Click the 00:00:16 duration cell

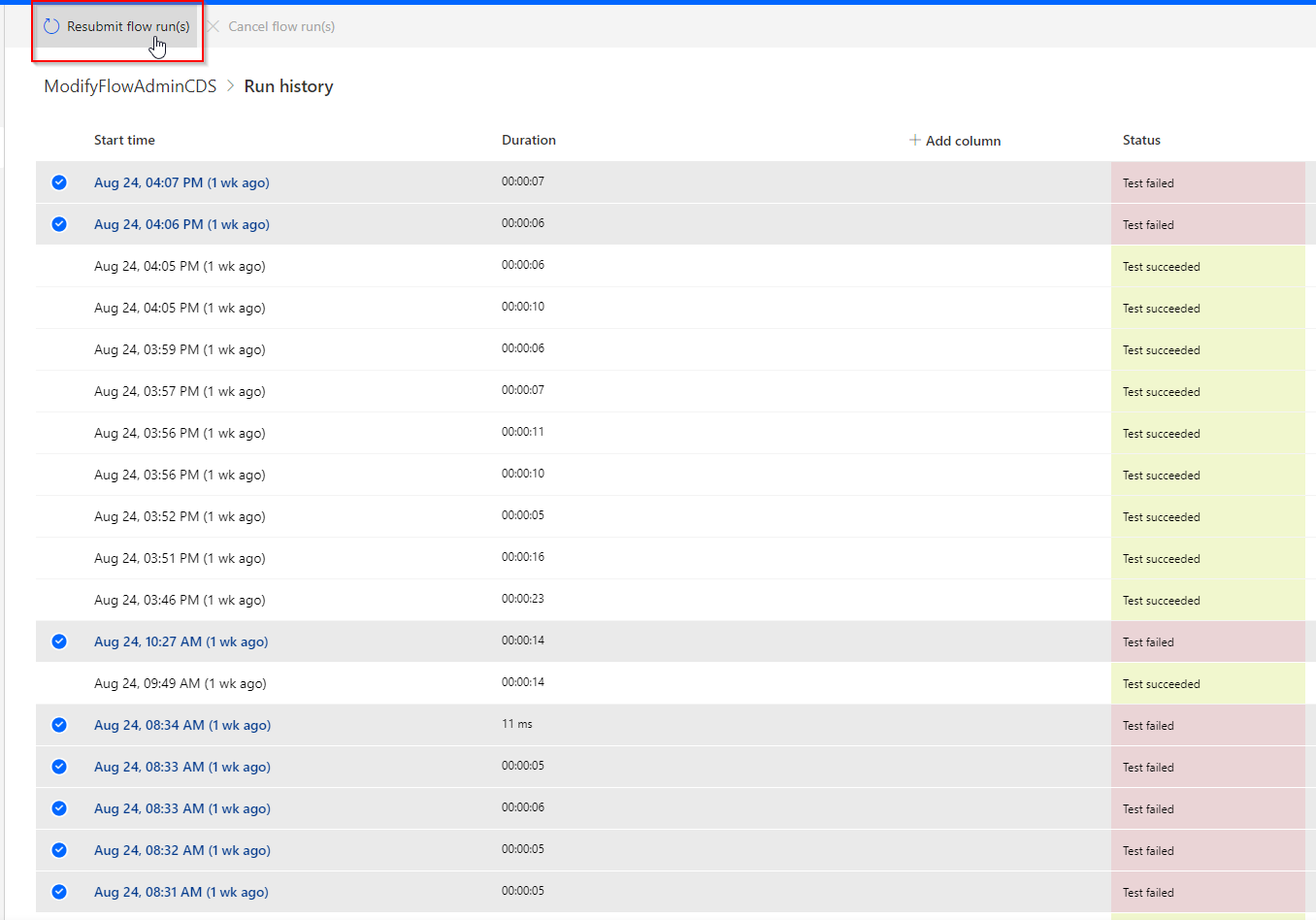coord(523,557)
